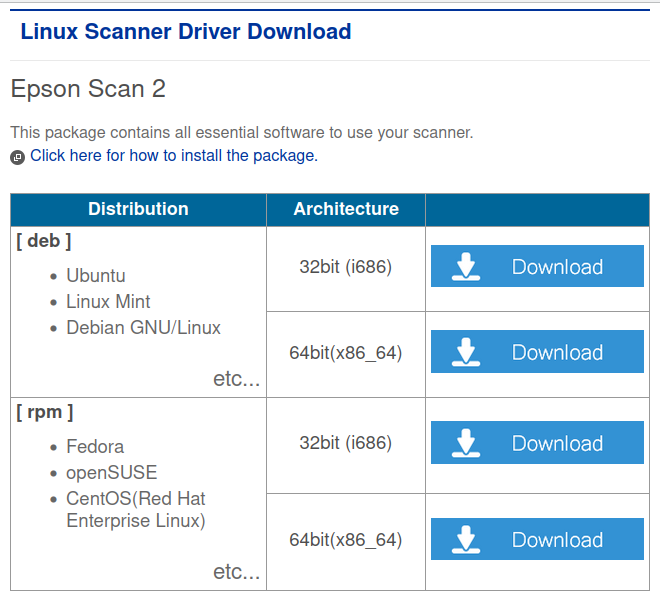The width and height of the screenshot is (660, 603).
Task: Click the '[ deb ]' package label
Action: tap(44, 241)
